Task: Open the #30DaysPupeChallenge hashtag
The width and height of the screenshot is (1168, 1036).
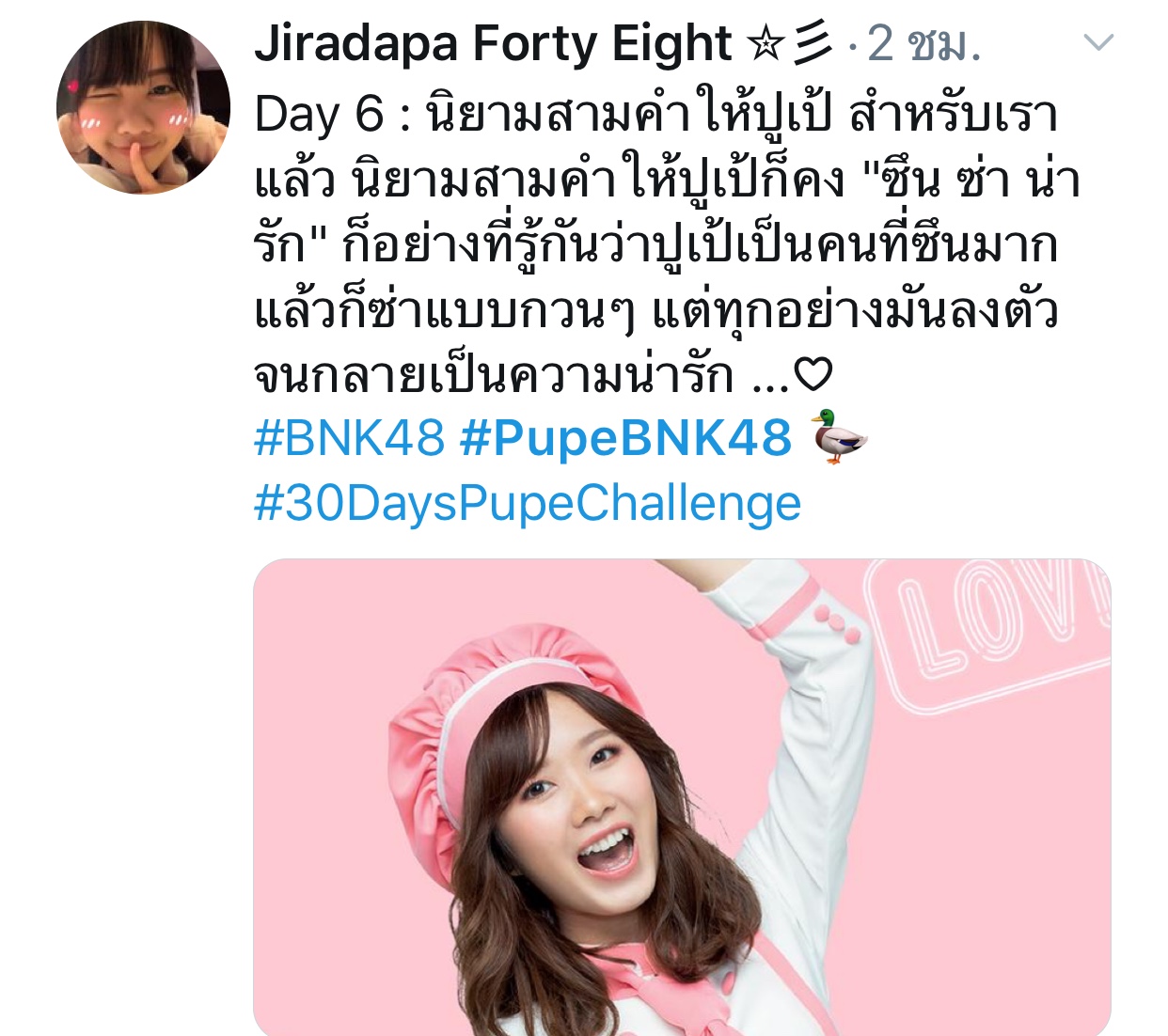Action: [x=528, y=504]
